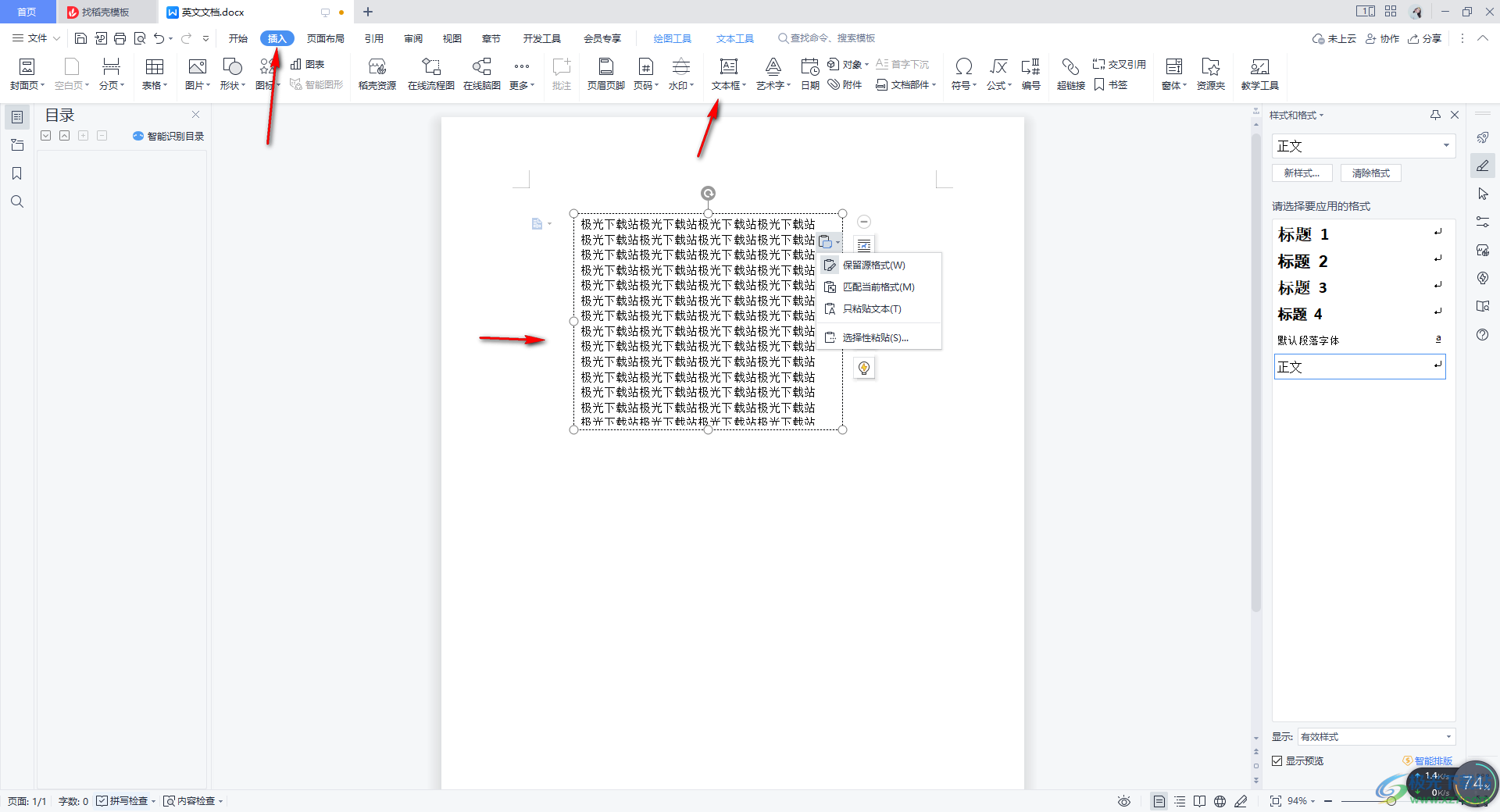Open the Shapes (形状) gallery
The width and height of the screenshot is (1500, 812).
click(x=233, y=74)
